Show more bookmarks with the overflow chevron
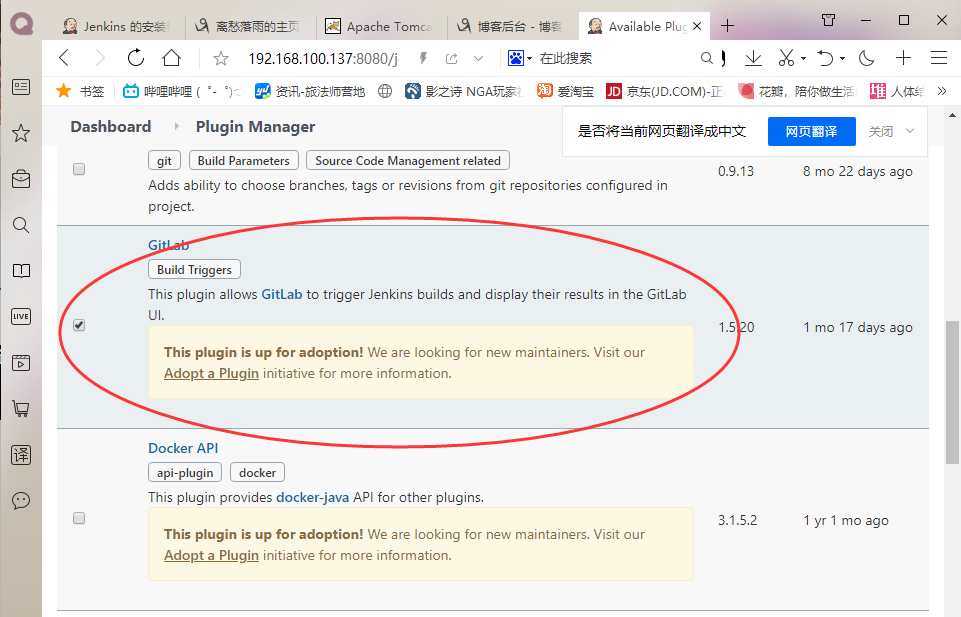 click(942, 91)
